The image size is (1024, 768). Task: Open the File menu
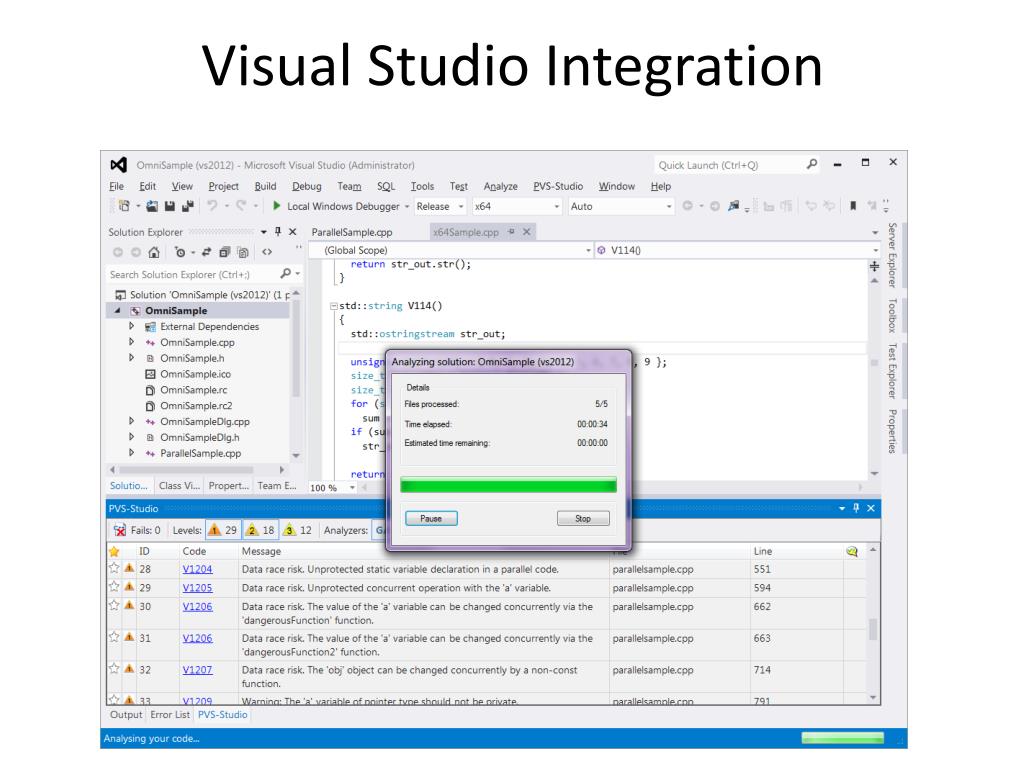(x=116, y=186)
